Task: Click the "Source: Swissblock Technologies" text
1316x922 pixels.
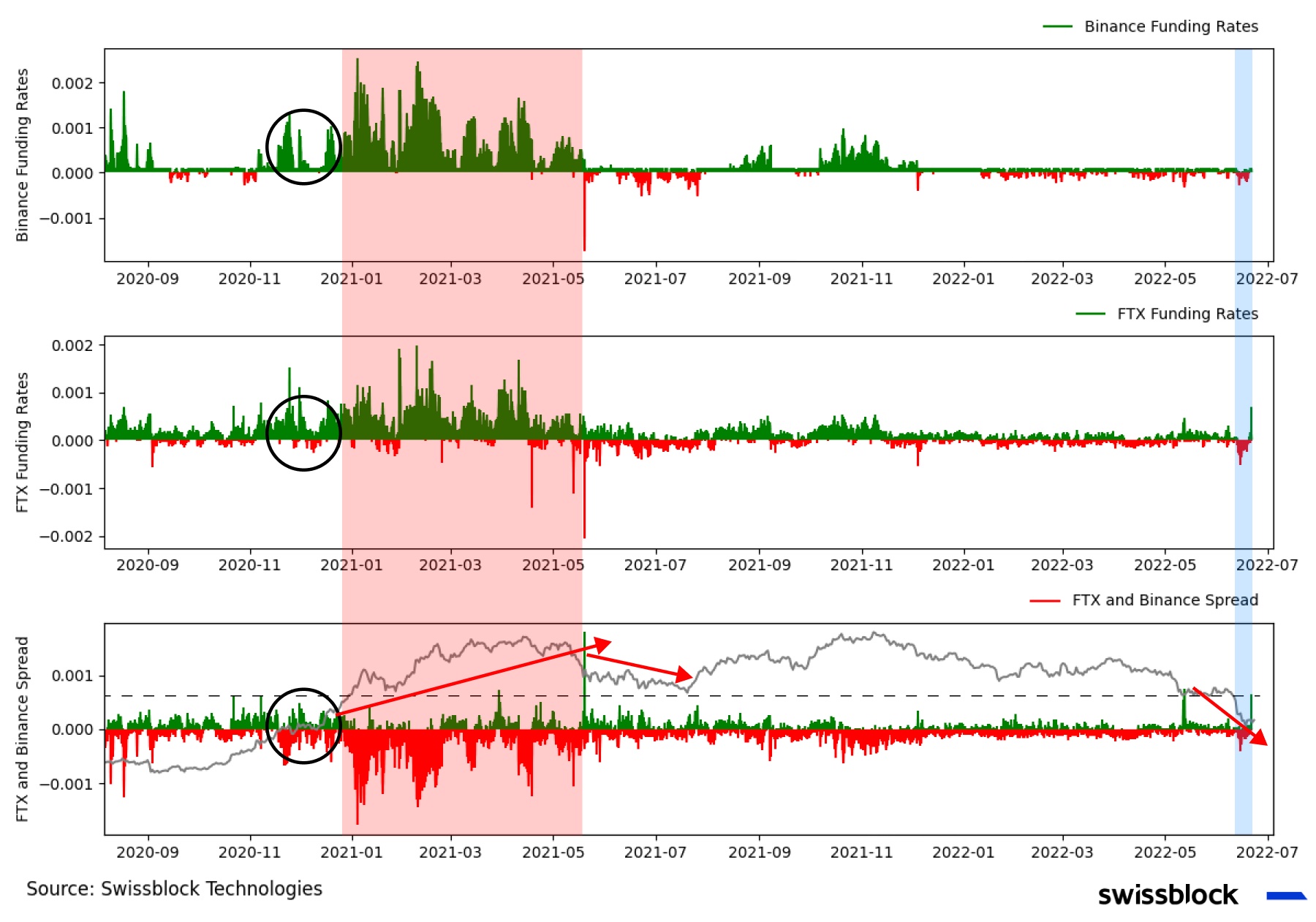Action: coord(174,888)
